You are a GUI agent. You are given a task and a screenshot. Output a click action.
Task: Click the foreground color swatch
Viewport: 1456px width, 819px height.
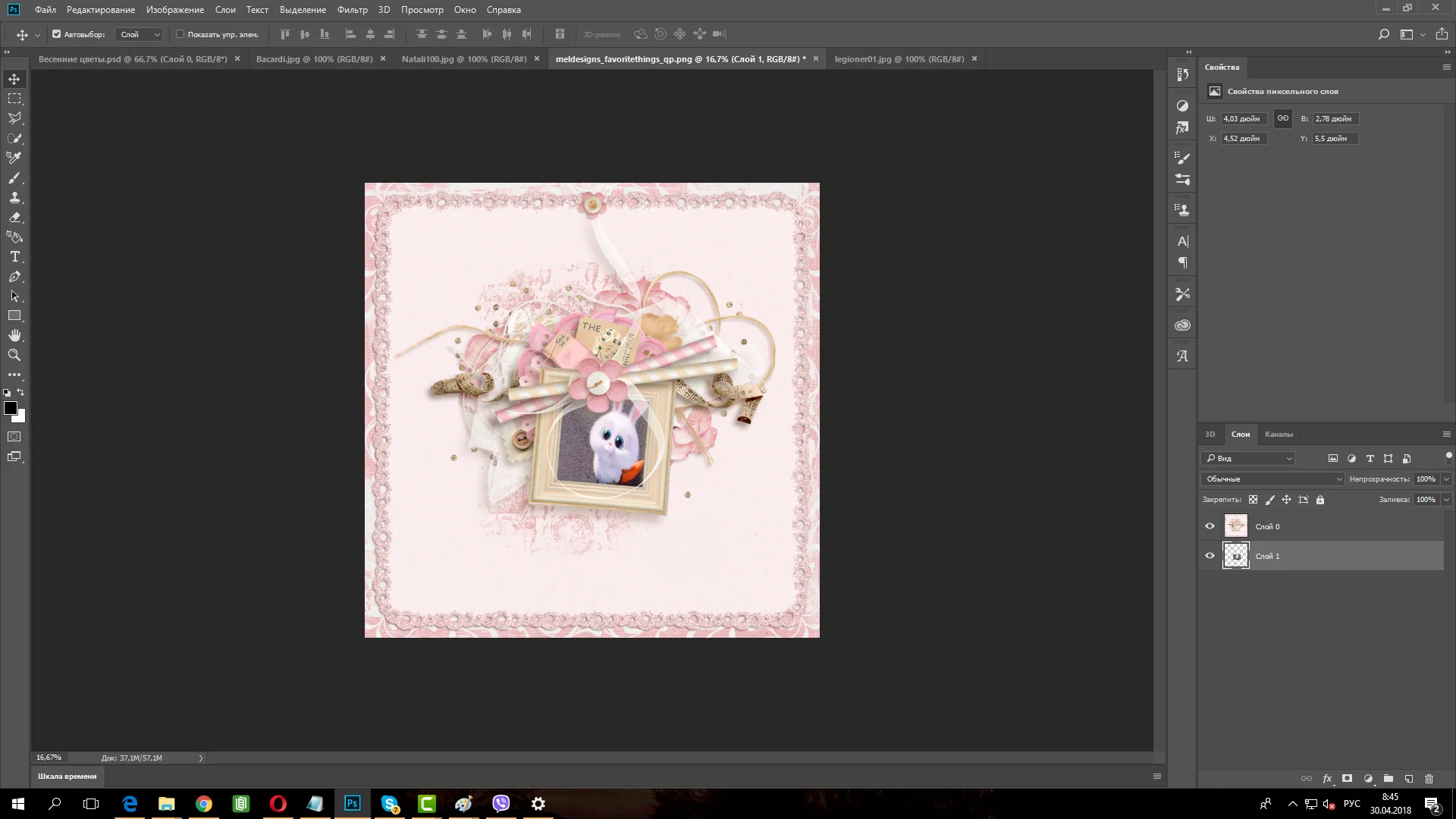click(10, 409)
